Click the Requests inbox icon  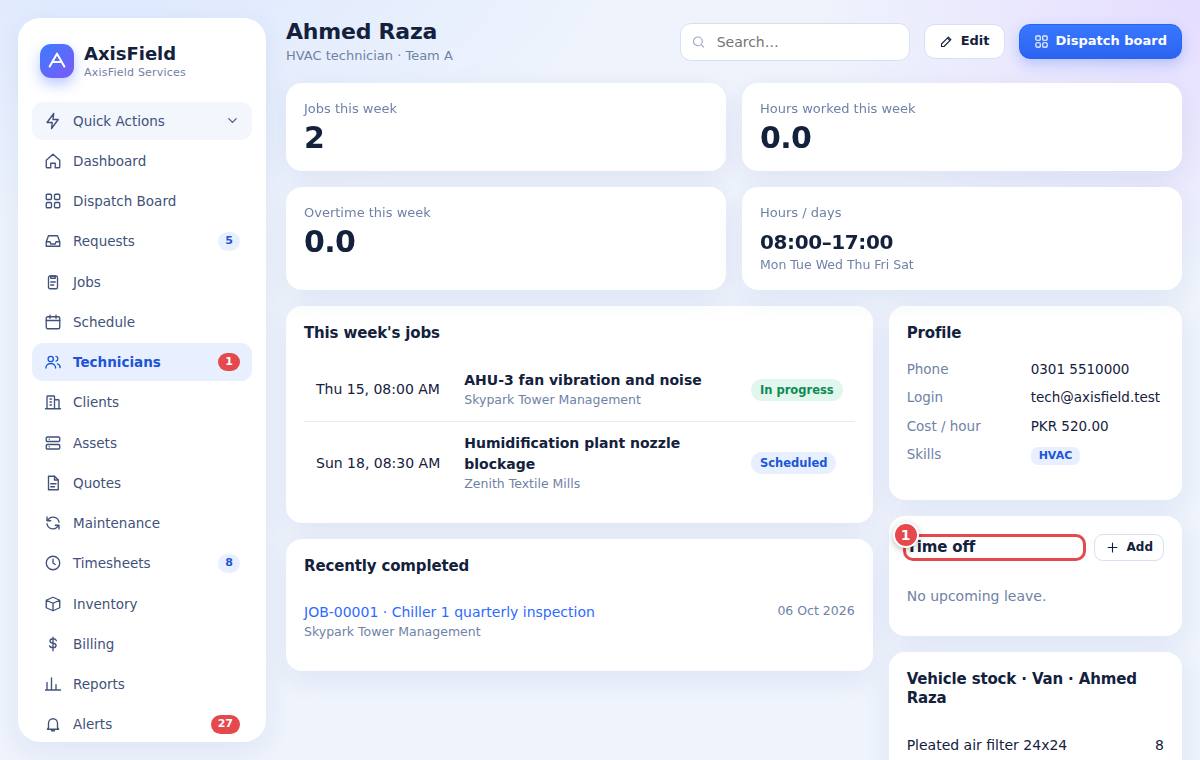53,241
